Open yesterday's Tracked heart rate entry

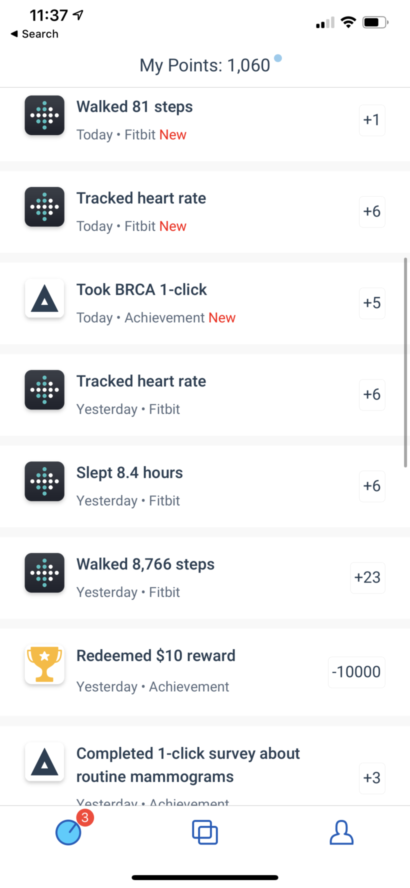[x=205, y=395]
